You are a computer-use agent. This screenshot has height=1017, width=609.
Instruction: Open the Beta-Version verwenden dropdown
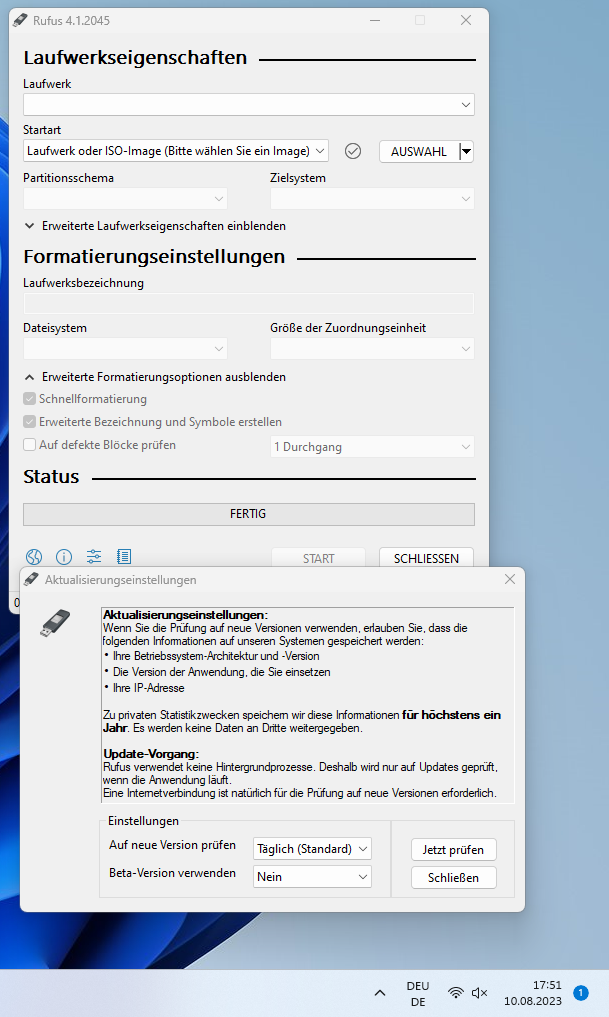coord(312,876)
